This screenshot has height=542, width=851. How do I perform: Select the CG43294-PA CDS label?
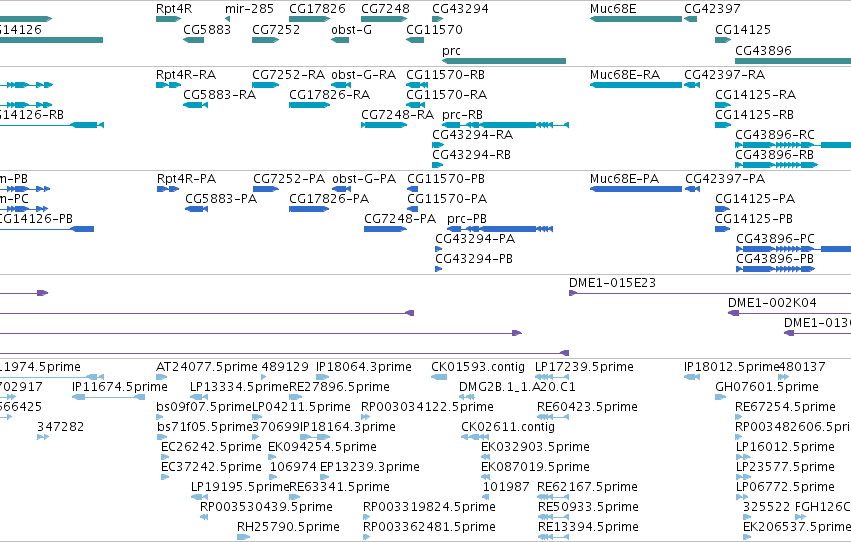[475, 239]
